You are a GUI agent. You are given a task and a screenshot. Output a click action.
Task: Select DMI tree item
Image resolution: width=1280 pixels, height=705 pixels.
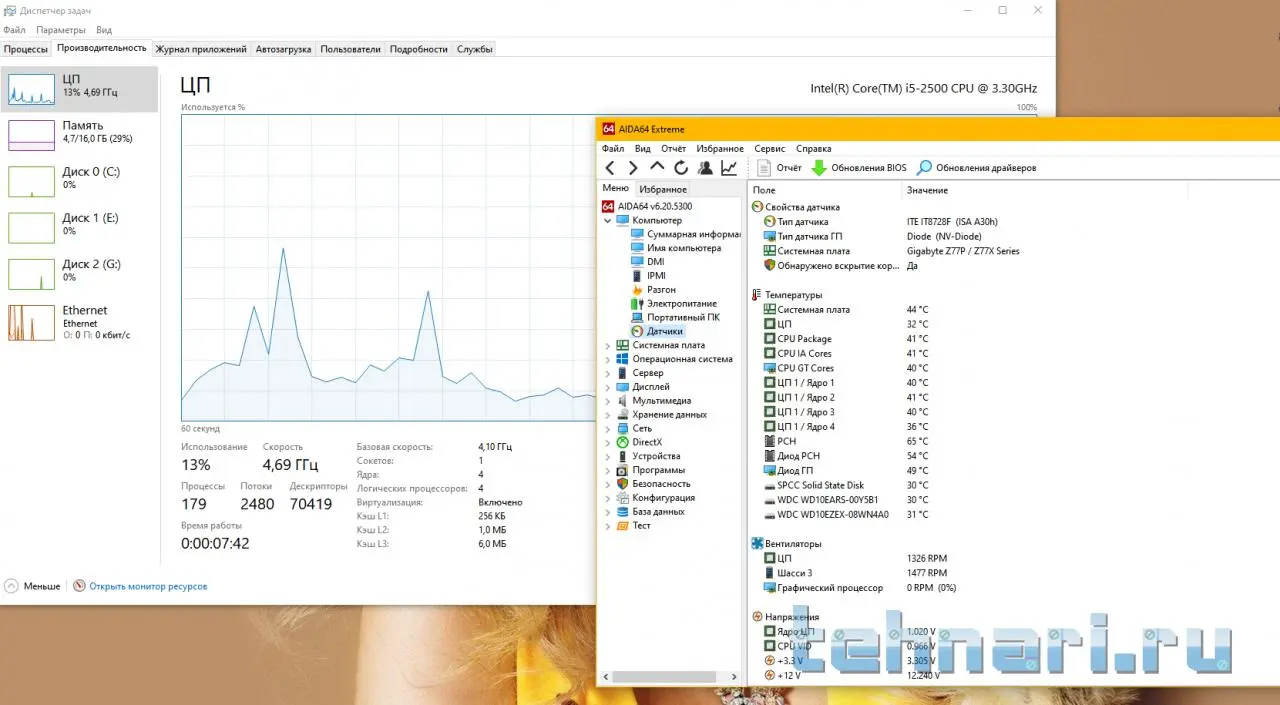648,262
